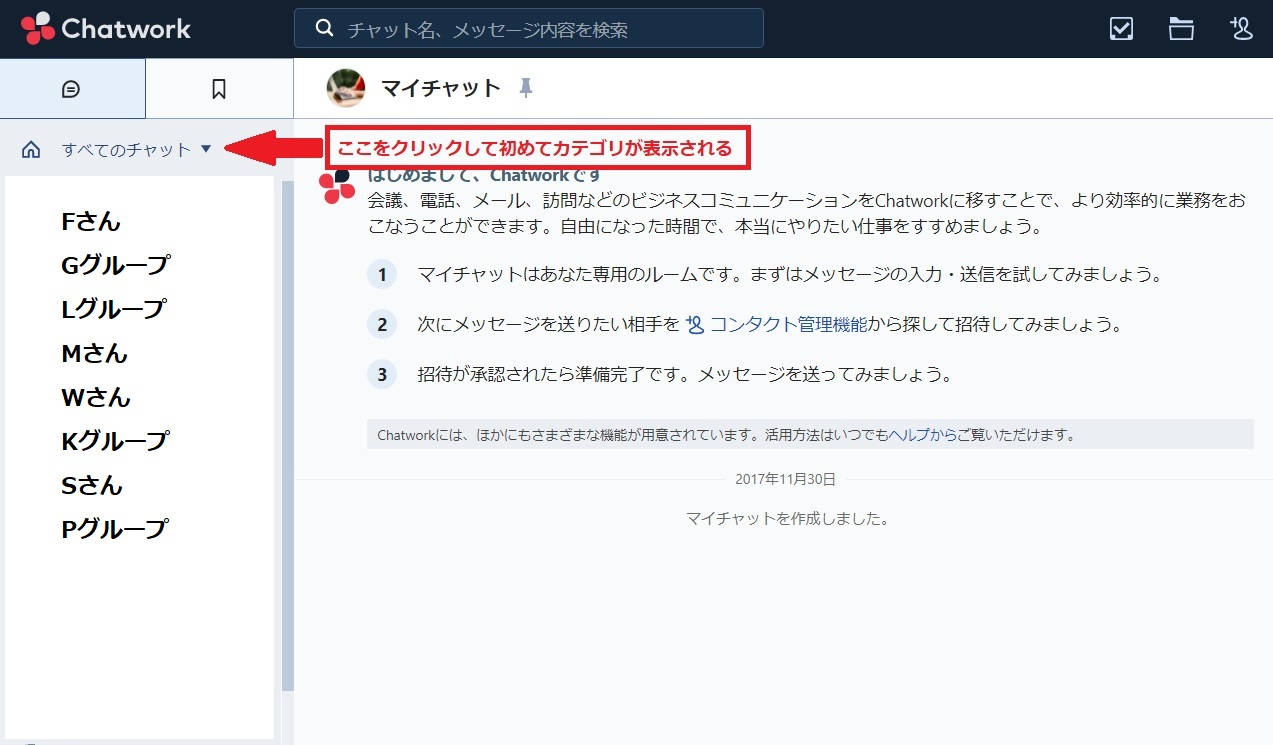Switch to the bookmark tab

[x=219, y=89]
